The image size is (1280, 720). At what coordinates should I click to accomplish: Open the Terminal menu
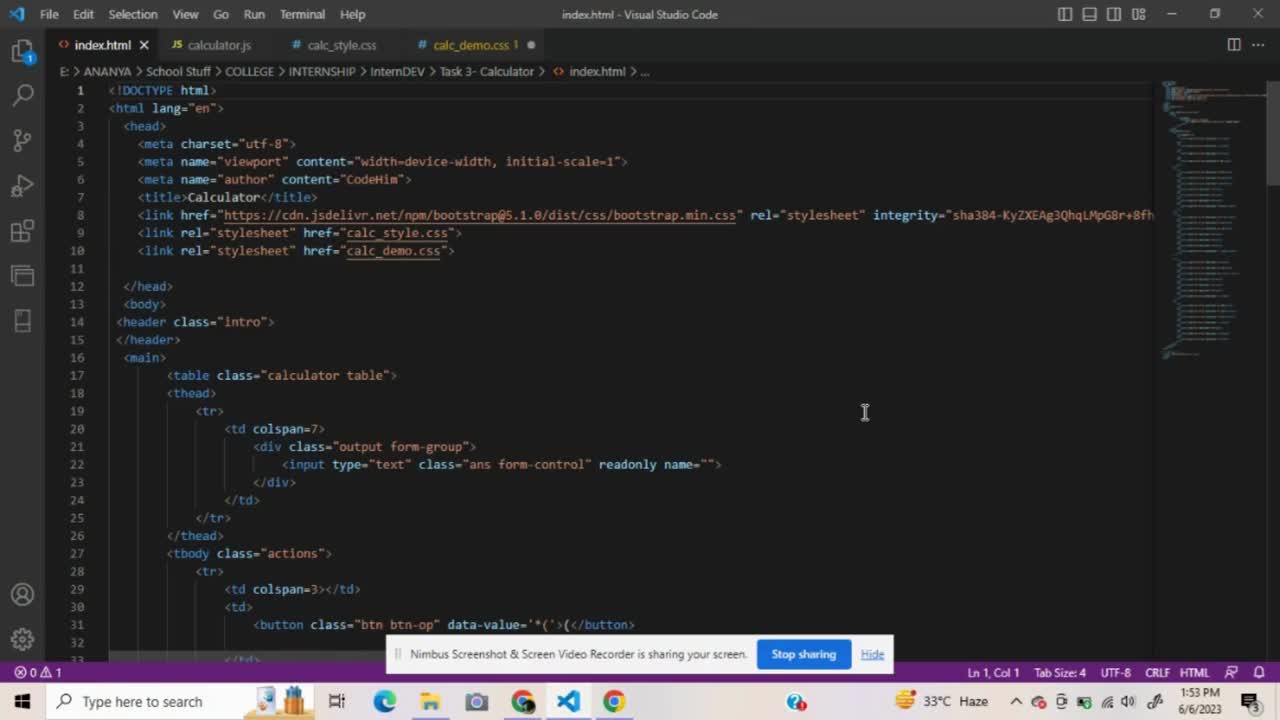[302, 14]
